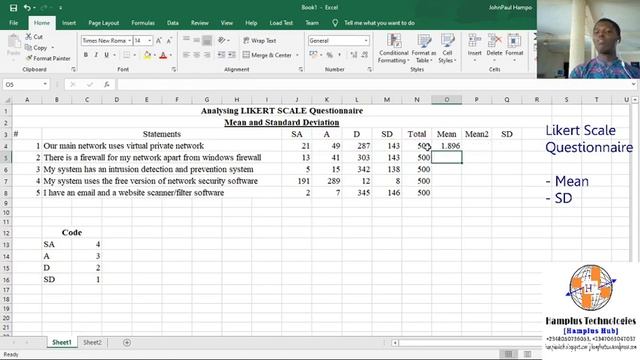This screenshot has height=360, width=640.
Task: Click Middle Align icon
Action: 196,40
